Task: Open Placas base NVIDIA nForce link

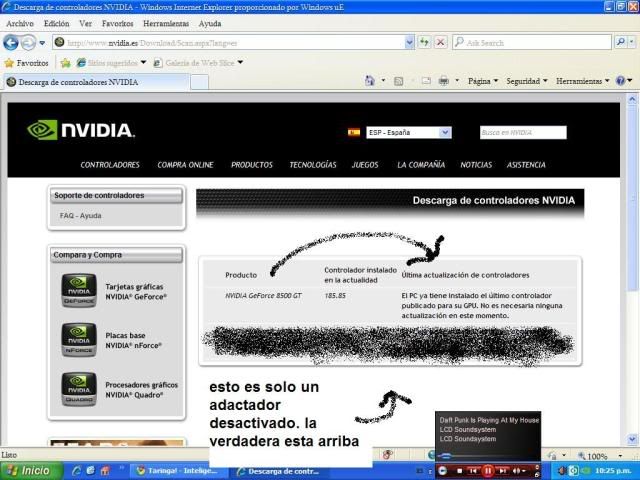Action: 133,340
